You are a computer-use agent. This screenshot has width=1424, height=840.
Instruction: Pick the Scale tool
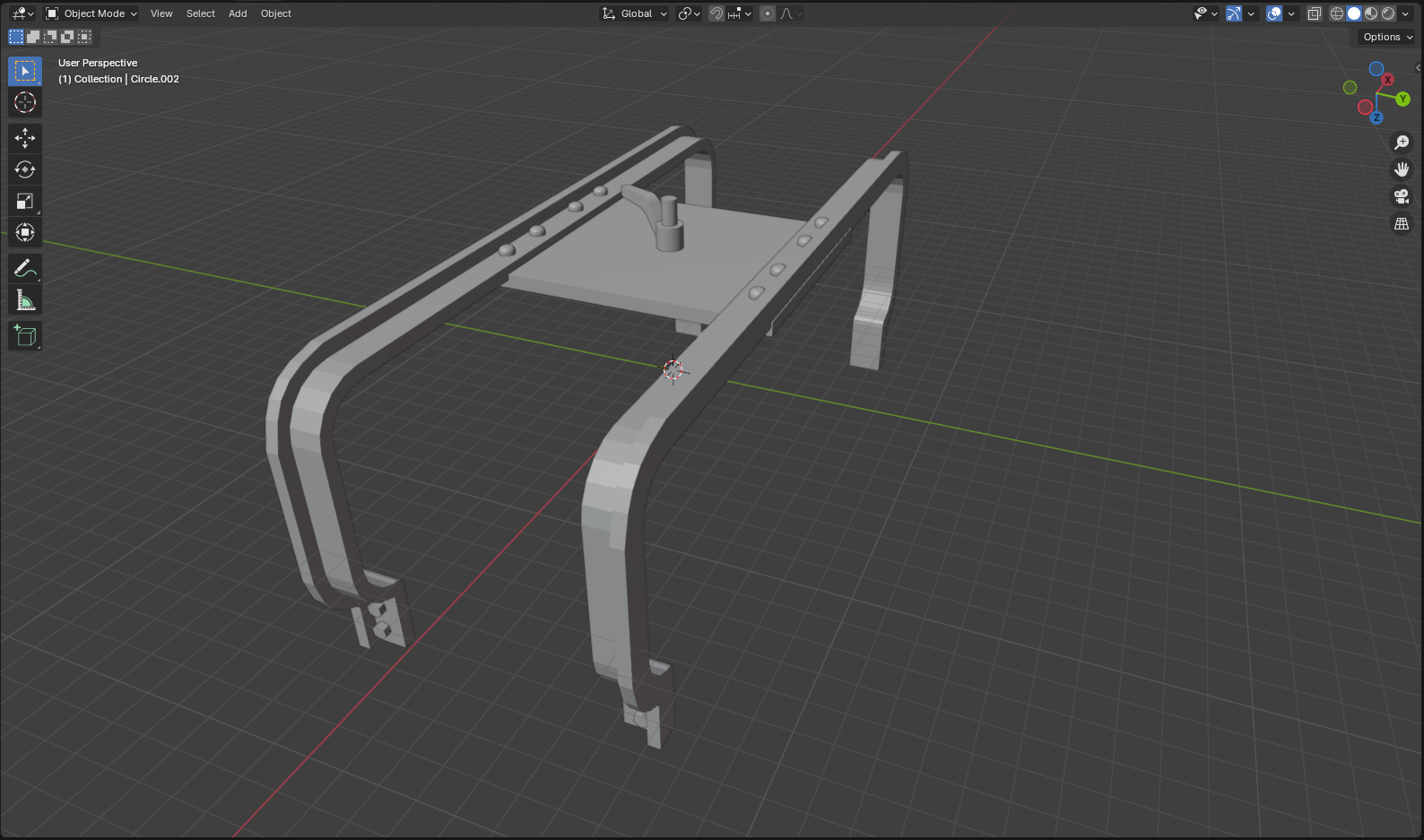tap(25, 201)
